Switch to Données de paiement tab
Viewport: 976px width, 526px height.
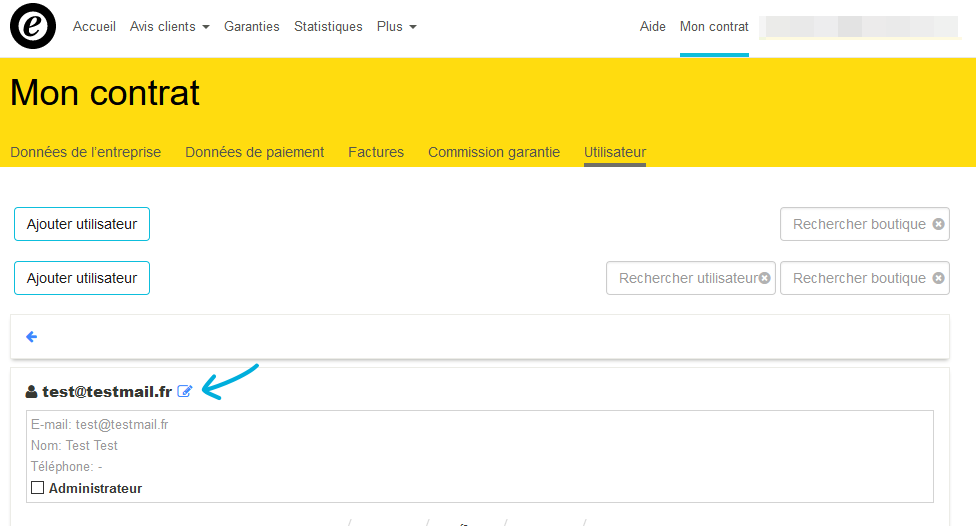pyautogui.click(x=255, y=153)
